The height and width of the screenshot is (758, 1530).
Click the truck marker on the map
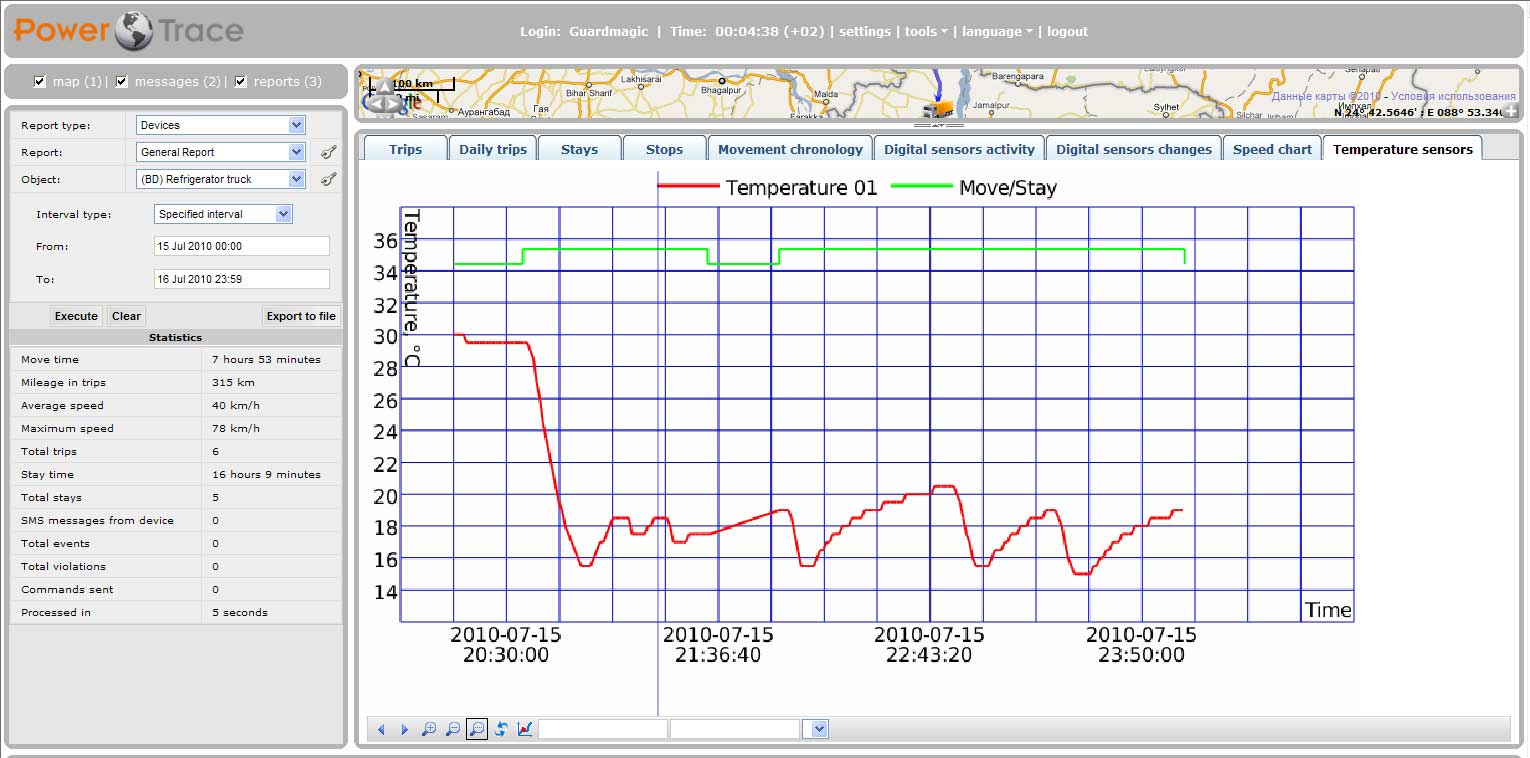tap(938, 110)
